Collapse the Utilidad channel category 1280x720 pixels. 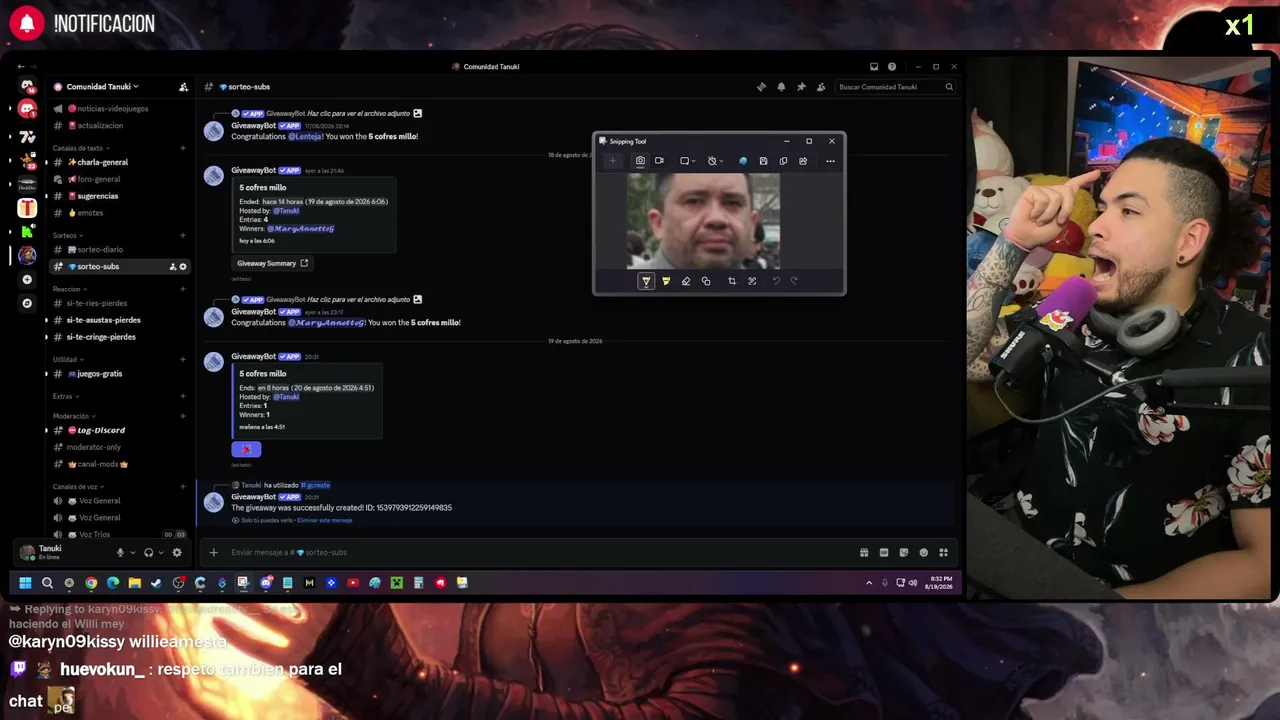pos(68,359)
